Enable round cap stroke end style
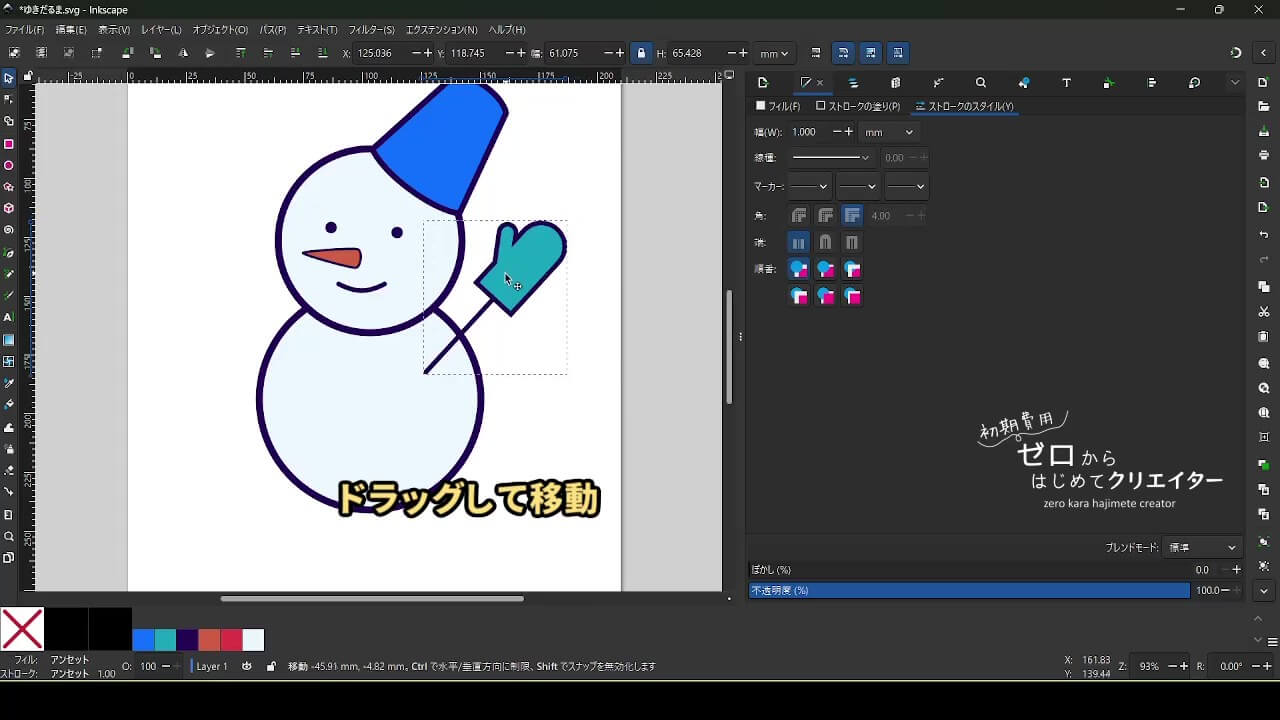 click(x=825, y=242)
